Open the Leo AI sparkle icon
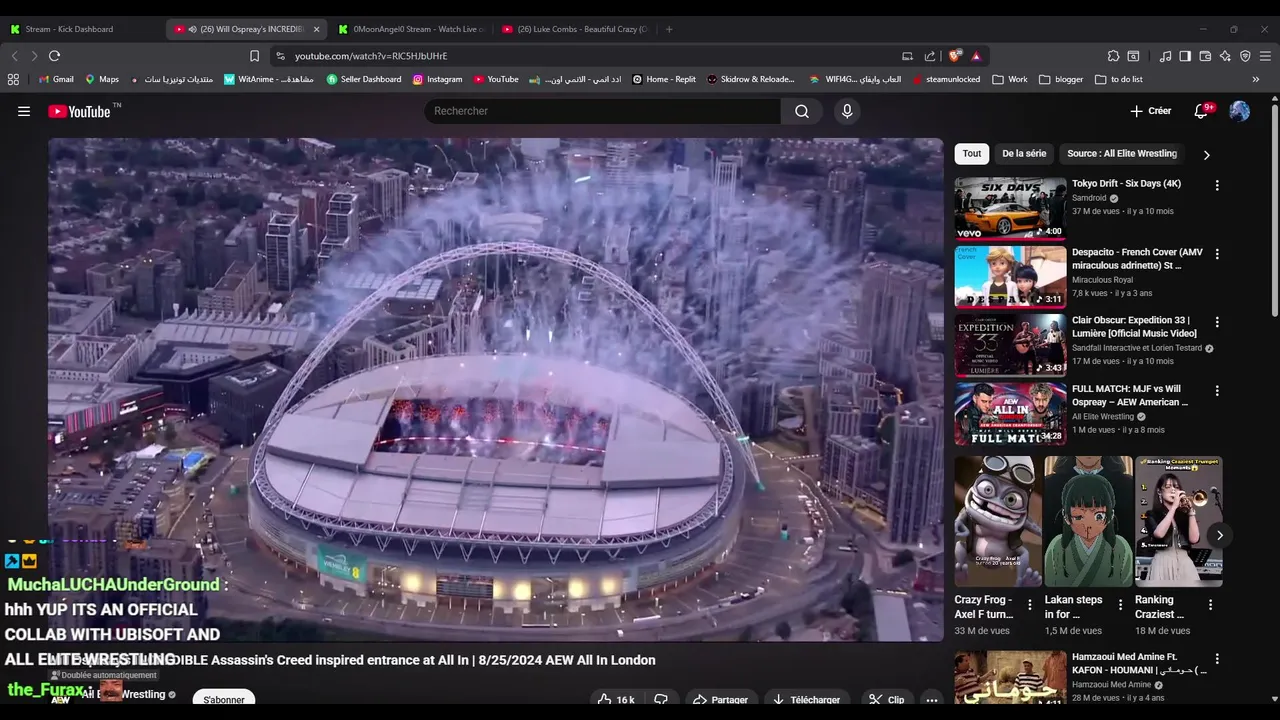Screen dimensions: 1280x720 coord(1225,56)
